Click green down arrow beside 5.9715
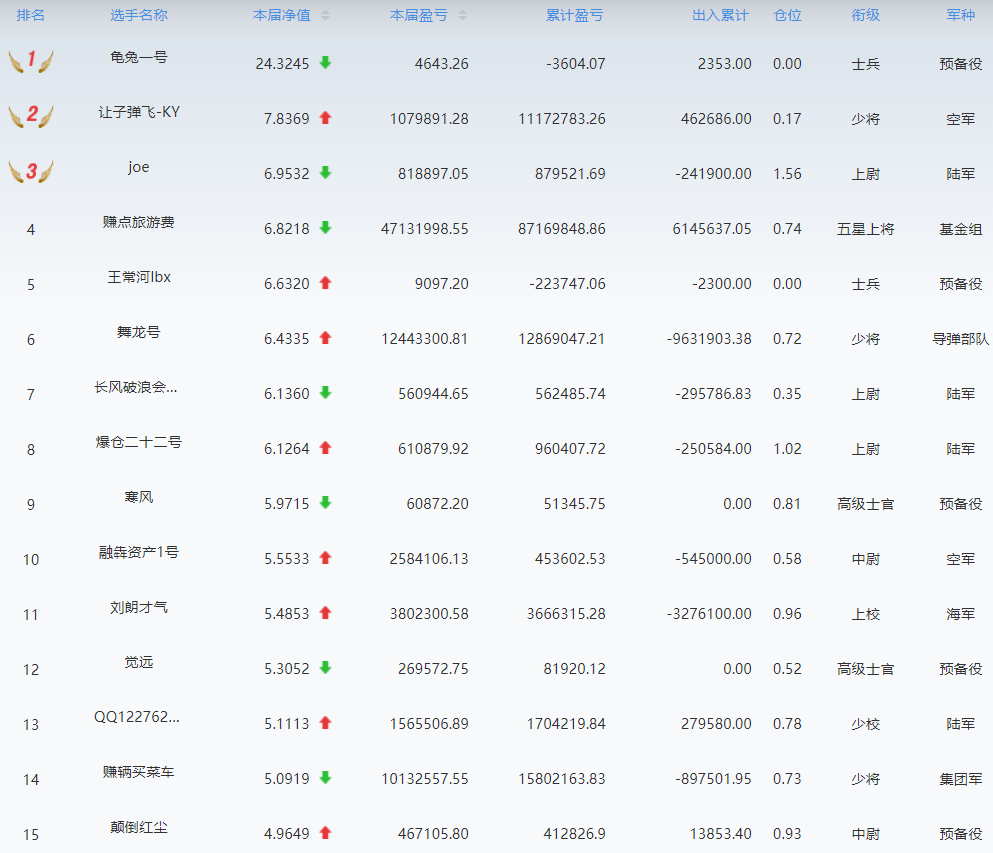This screenshot has height=853, width=993. point(326,503)
